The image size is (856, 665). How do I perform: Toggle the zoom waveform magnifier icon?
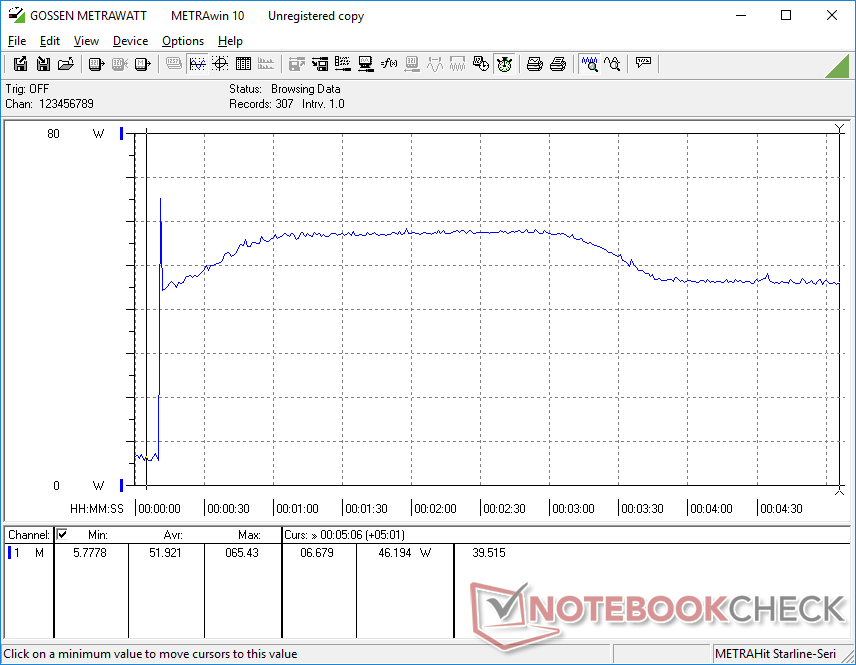[590, 64]
